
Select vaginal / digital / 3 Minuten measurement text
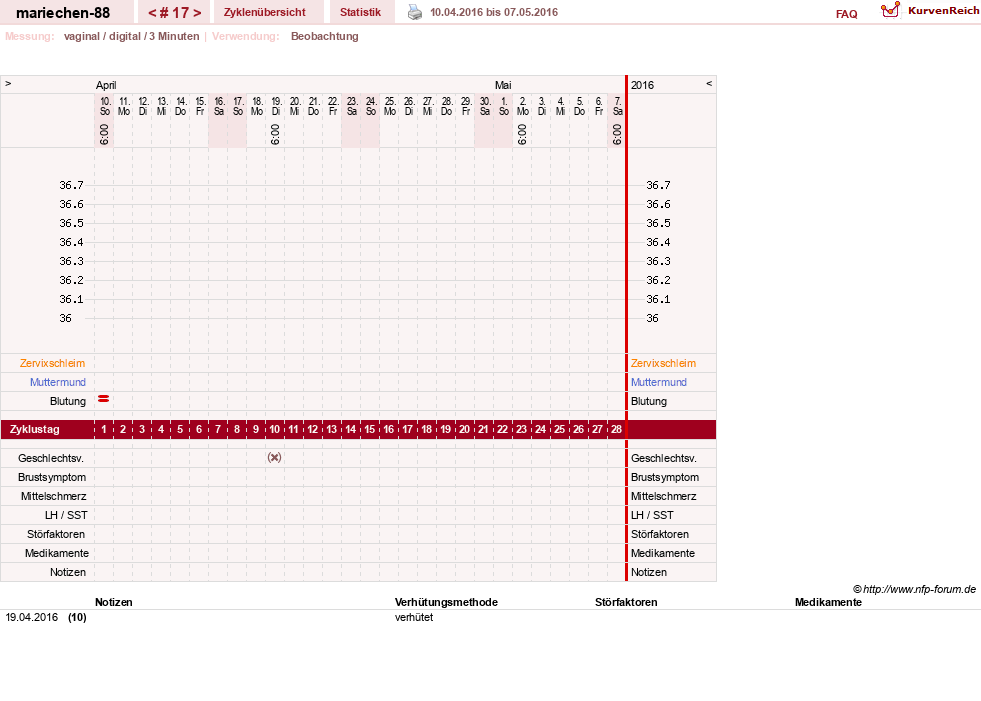pyautogui.click(x=131, y=36)
